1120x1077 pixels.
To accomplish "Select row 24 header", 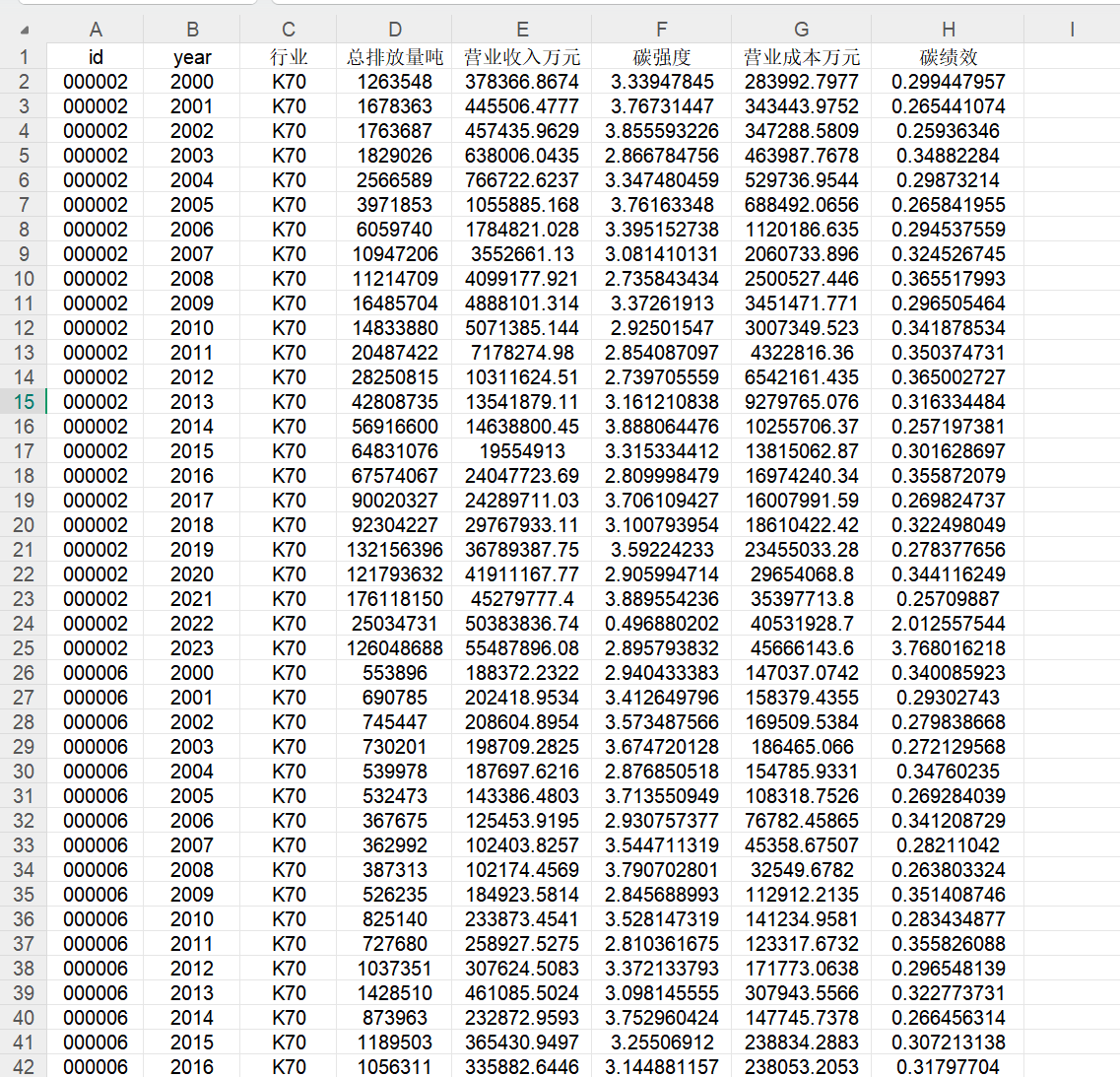I will point(24,623).
